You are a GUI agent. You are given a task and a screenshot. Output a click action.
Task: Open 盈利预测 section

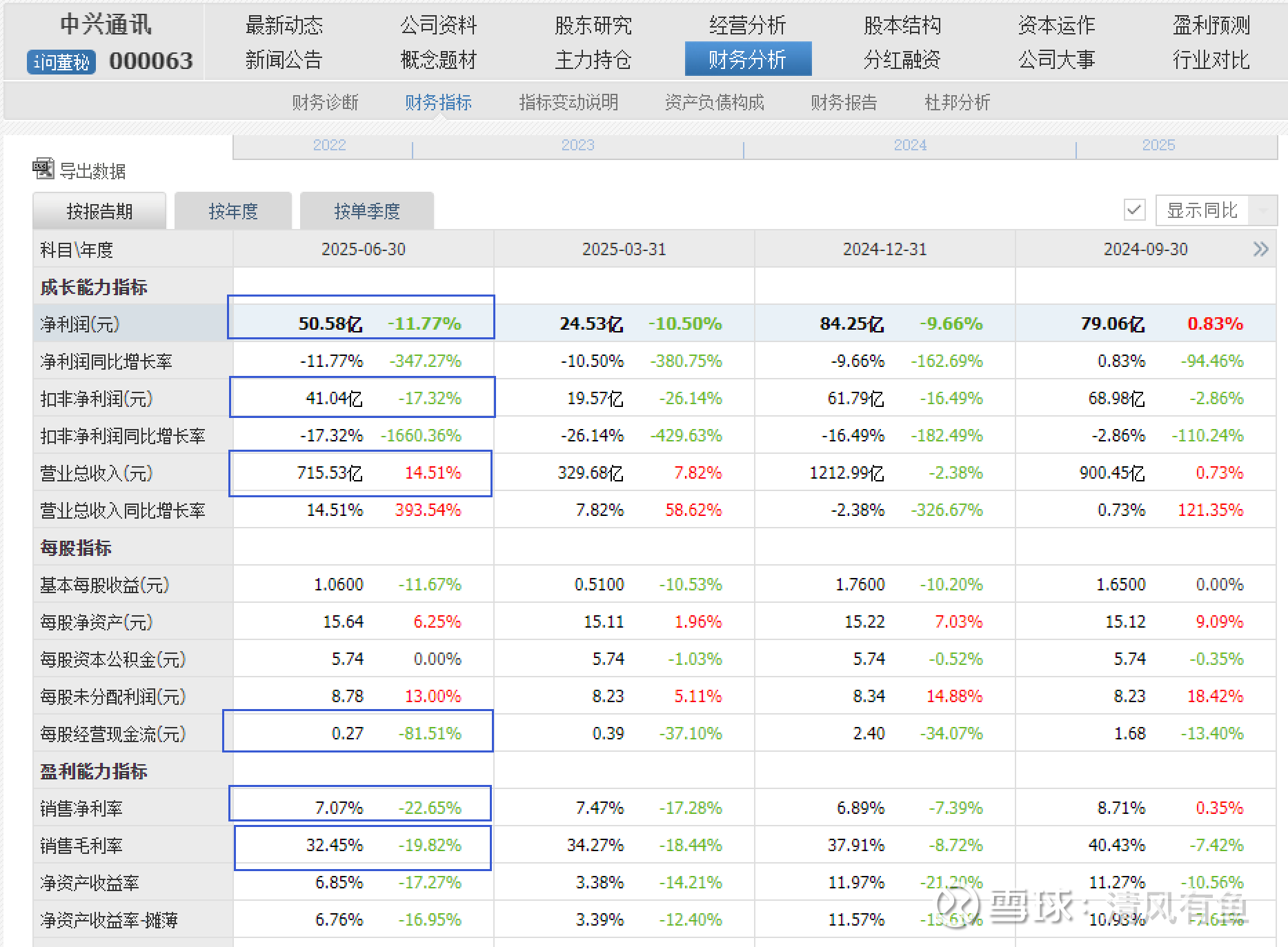1211,26
